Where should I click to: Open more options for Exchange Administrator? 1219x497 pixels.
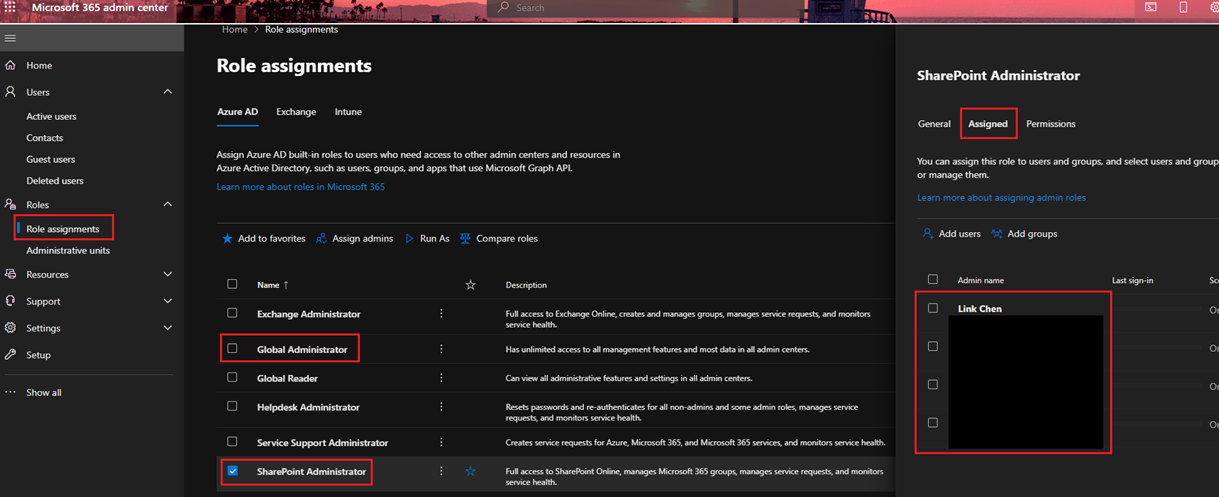pos(441,313)
